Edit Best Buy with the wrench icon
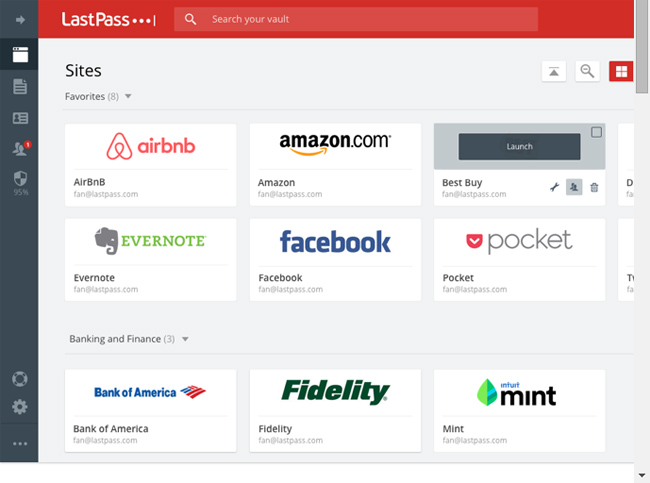This screenshot has height=483, width=650. (554, 187)
